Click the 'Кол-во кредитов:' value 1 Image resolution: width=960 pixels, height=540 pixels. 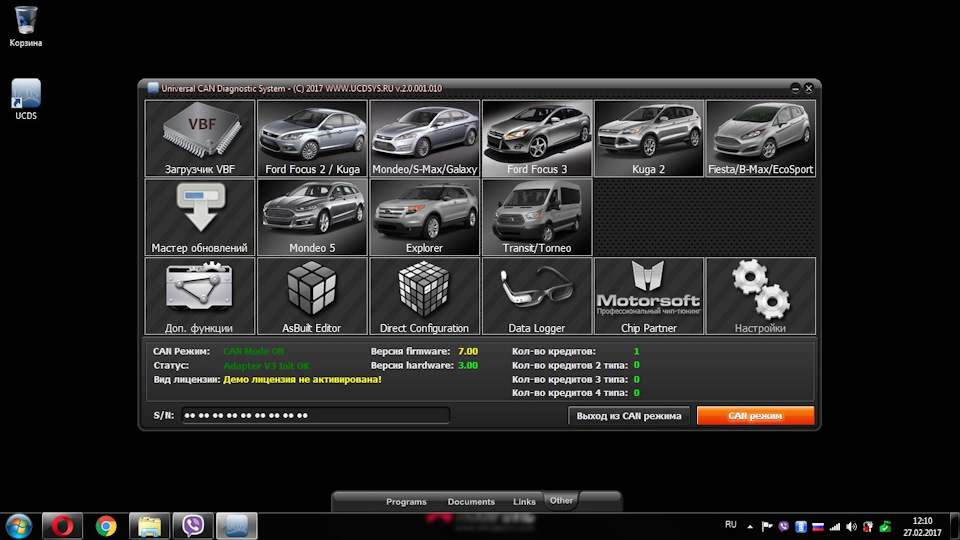(x=637, y=351)
